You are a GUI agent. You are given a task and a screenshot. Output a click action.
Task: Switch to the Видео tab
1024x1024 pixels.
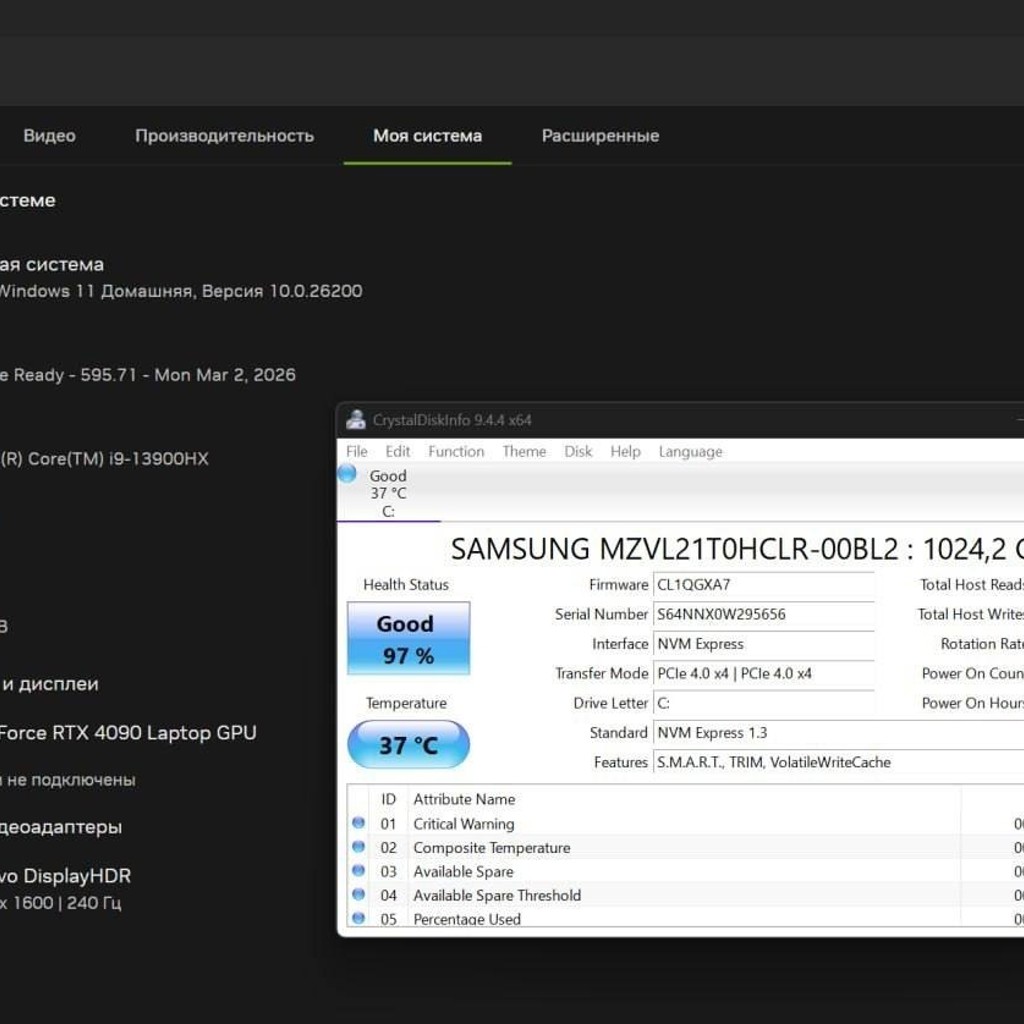coord(50,136)
